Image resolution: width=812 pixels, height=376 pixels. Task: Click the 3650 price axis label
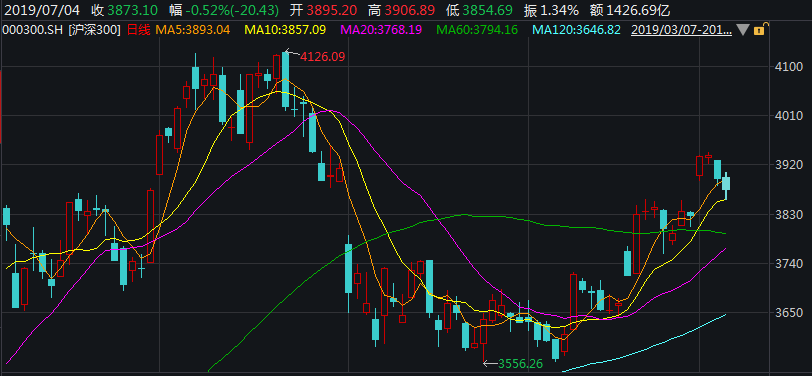[x=782, y=313]
